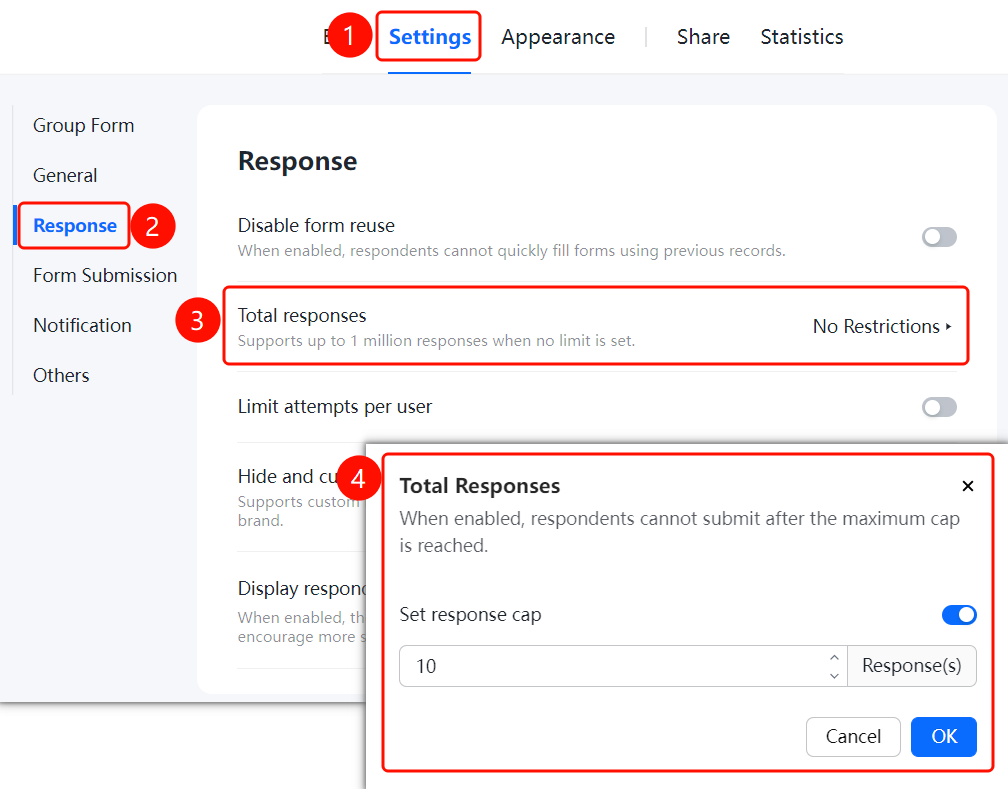Open Form Submission settings
This screenshot has width=1008, height=789.
[105, 275]
